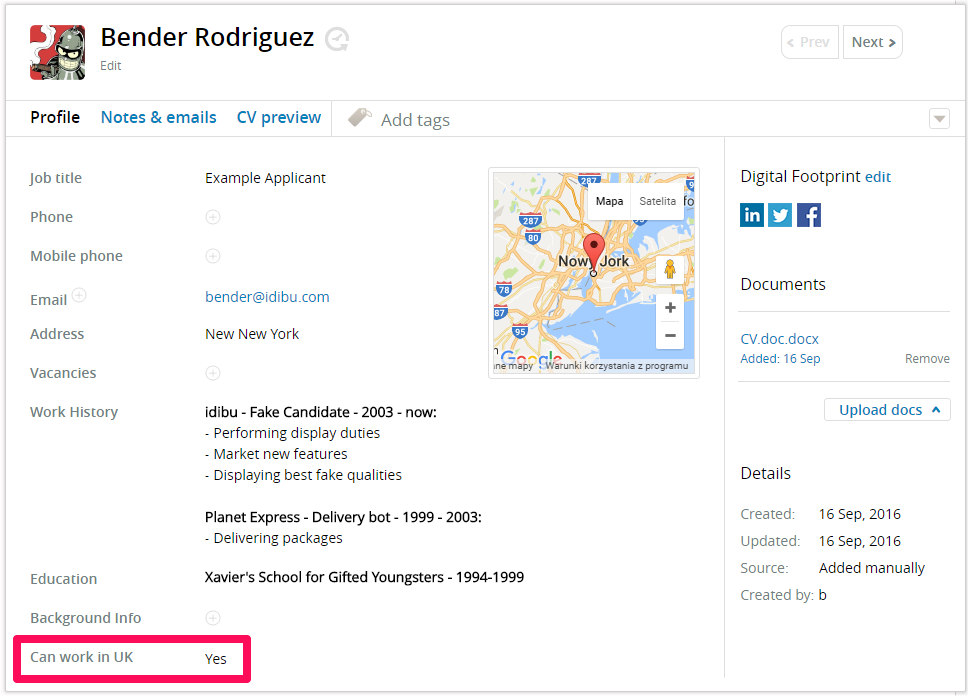This screenshot has height=696, width=968.
Task: Click the New New York address value
Action: tap(252, 334)
